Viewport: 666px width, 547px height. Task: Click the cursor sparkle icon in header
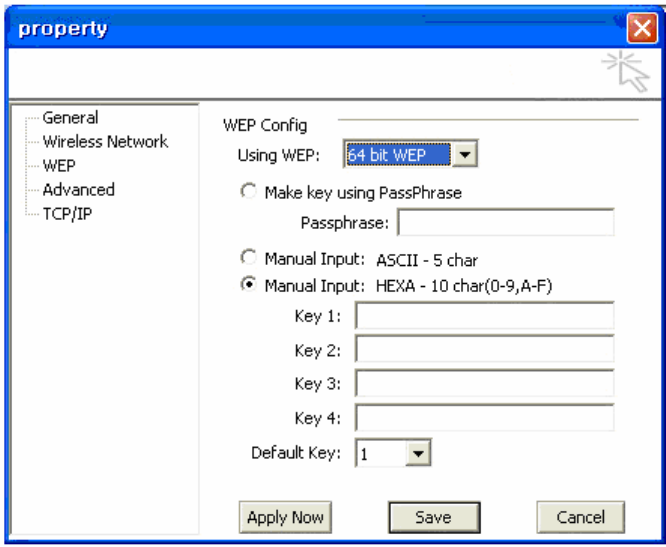pyautogui.click(x=626, y=71)
